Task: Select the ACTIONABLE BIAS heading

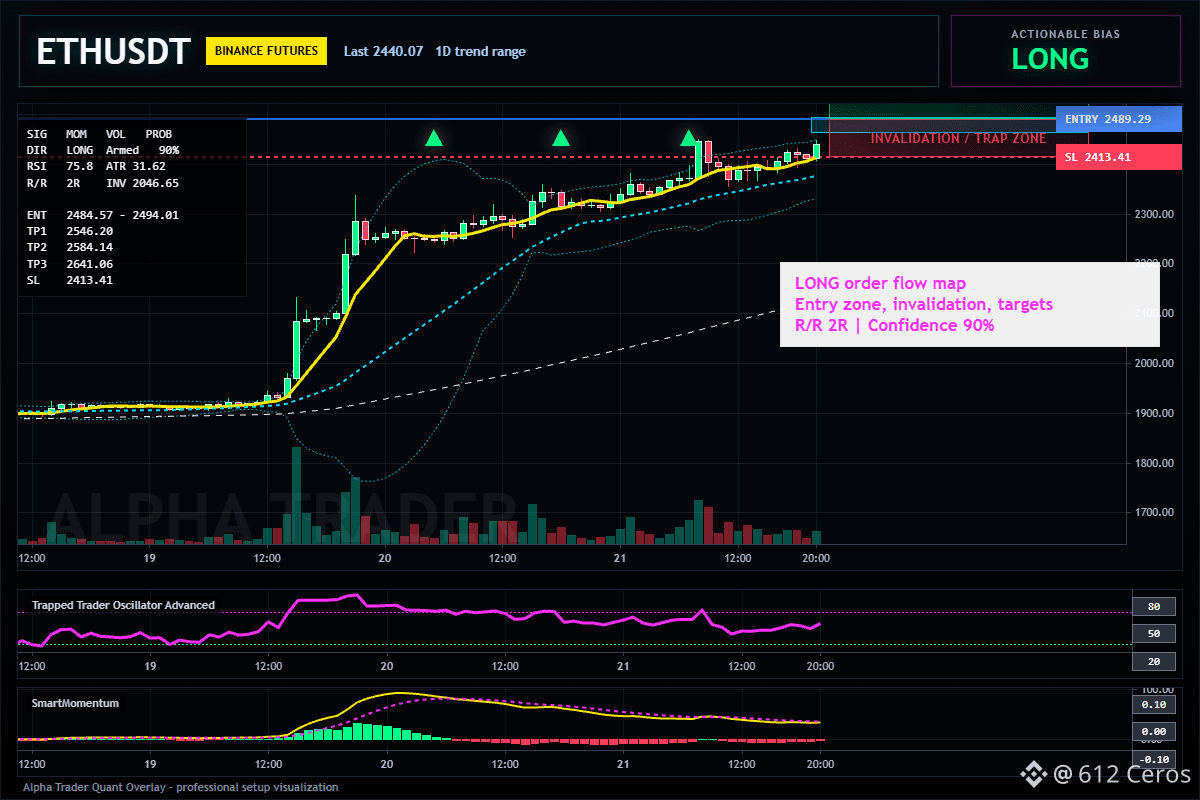Action: [x=1065, y=34]
